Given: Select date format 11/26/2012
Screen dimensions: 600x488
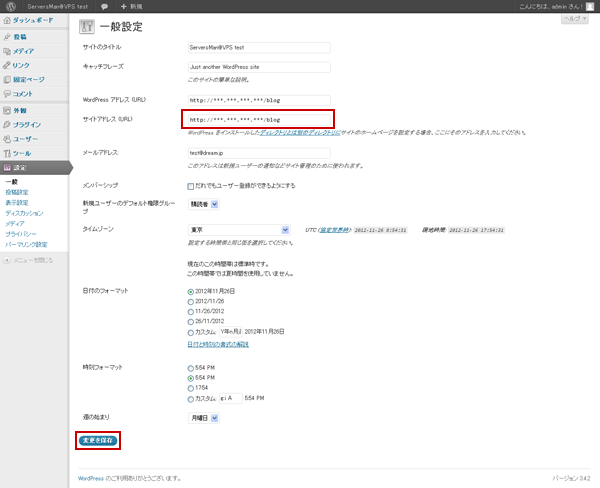Looking at the screenshot, I should pyautogui.click(x=191, y=312).
